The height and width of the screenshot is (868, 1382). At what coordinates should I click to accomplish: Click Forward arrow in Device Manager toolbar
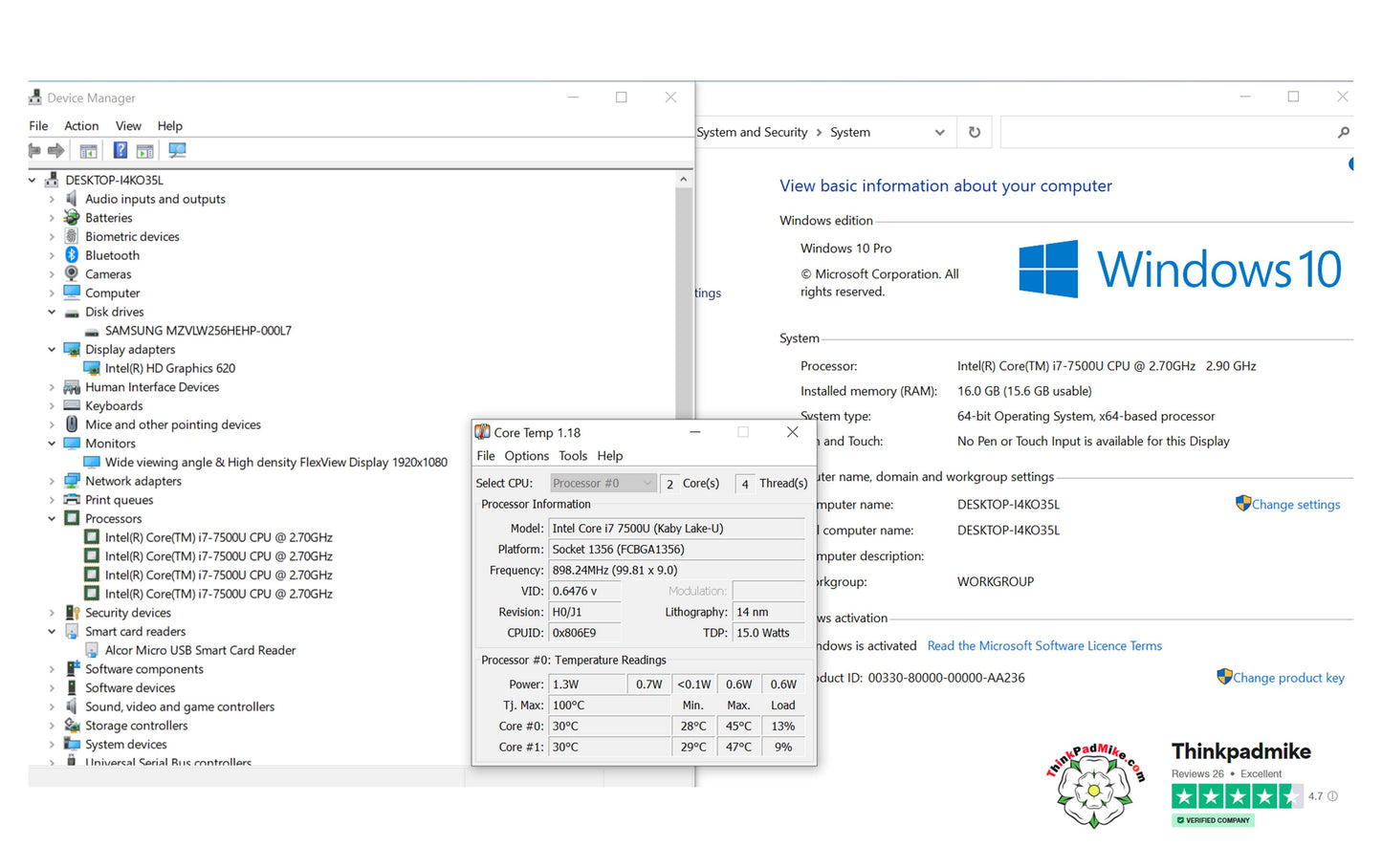pos(55,150)
